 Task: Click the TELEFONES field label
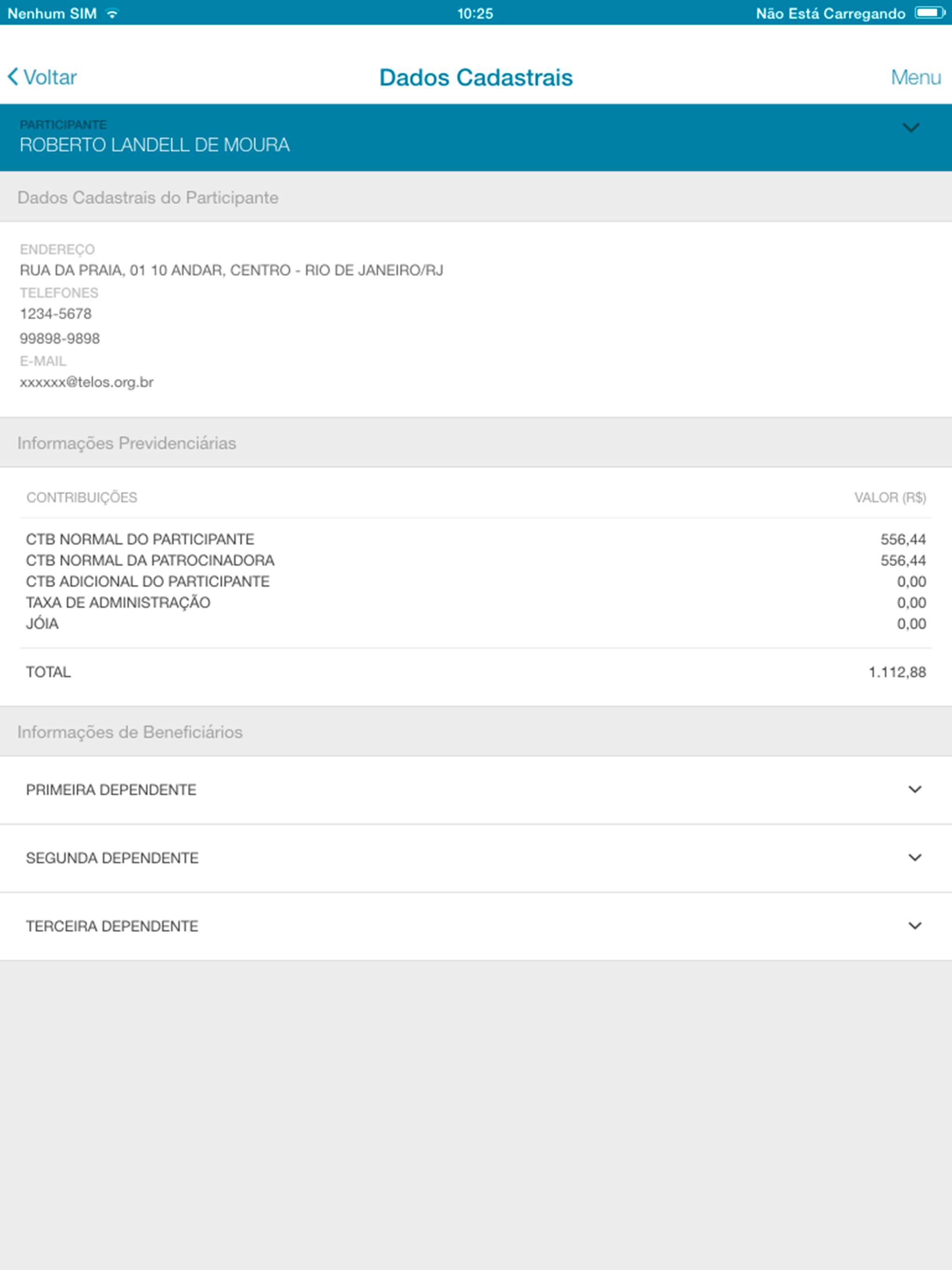tap(59, 293)
